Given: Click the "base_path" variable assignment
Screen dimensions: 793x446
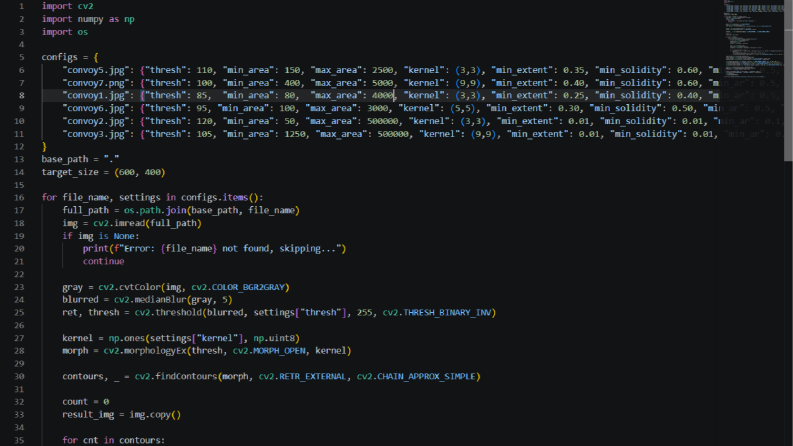Looking at the screenshot, I should [x=80, y=159].
